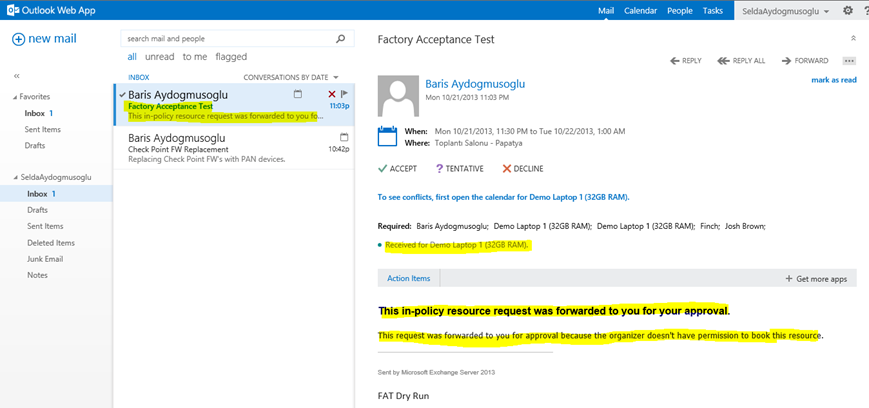
Task: Collapse the reading pane header chevrons
Action: [x=853, y=38]
